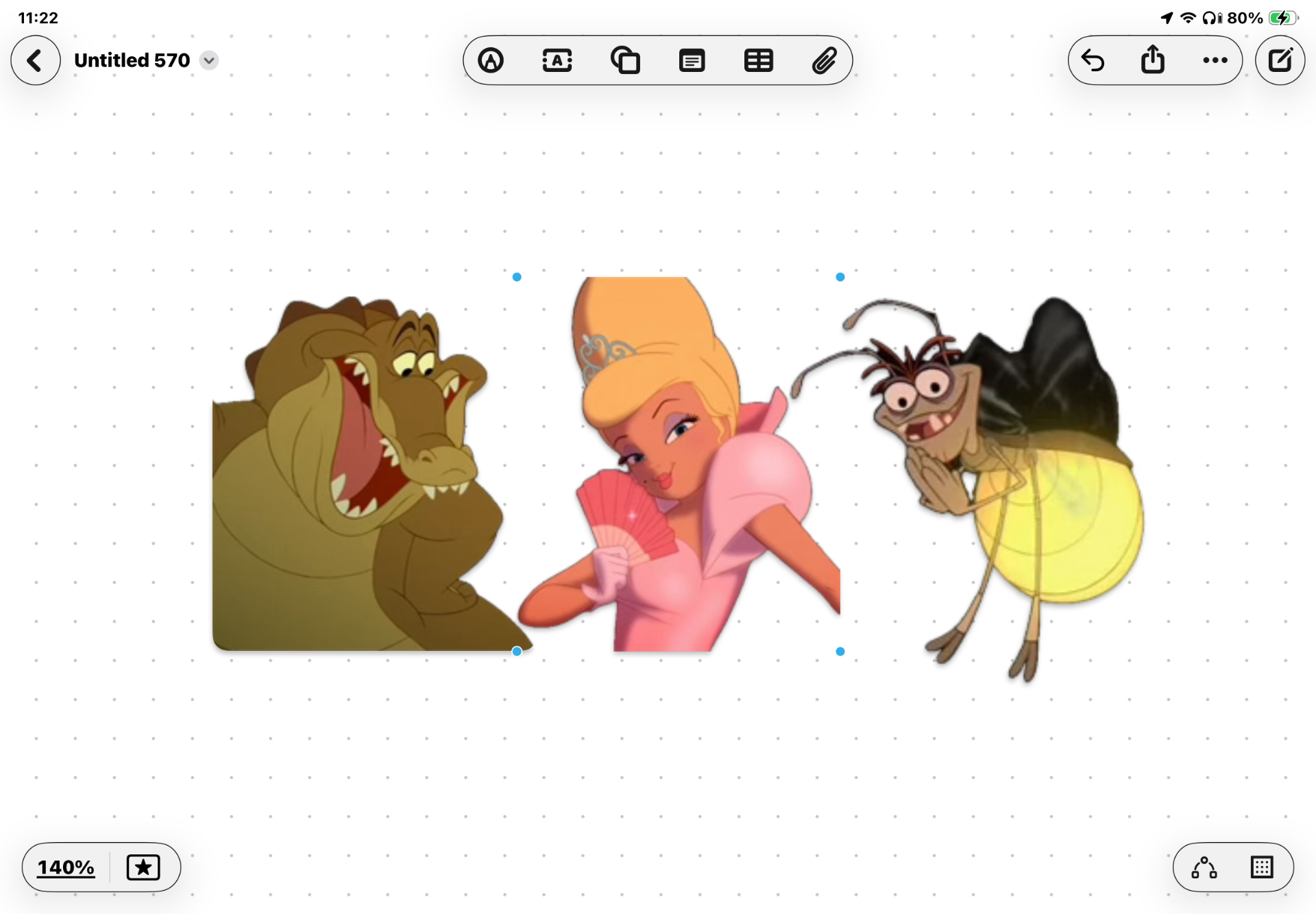This screenshot has width=1316, height=914.
Task: Open the more options ellipsis menu
Action: [x=1215, y=61]
